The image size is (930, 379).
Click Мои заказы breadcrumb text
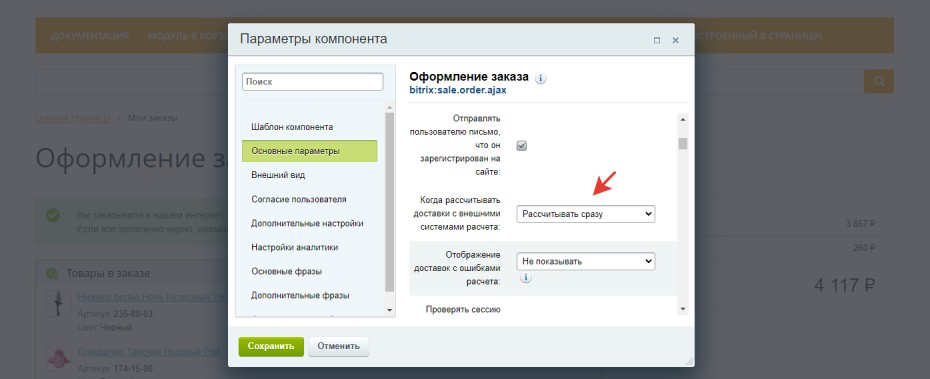pyautogui.click(x=152, y=118)
